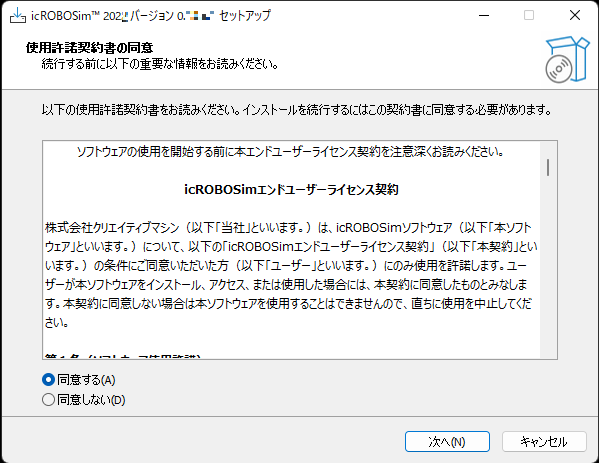
Task: Click the ソフトウェアの使用を開始する前に line in license
Action: tap(290, 152)
